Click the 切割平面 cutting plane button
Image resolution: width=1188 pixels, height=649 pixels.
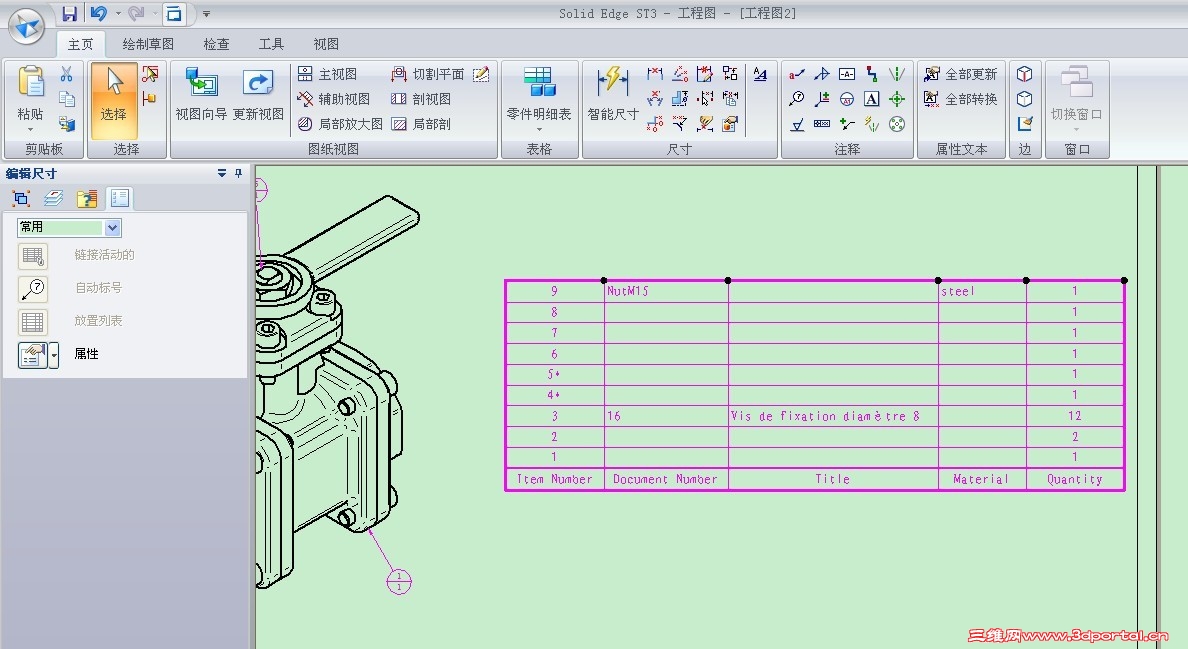click(427, 74)
